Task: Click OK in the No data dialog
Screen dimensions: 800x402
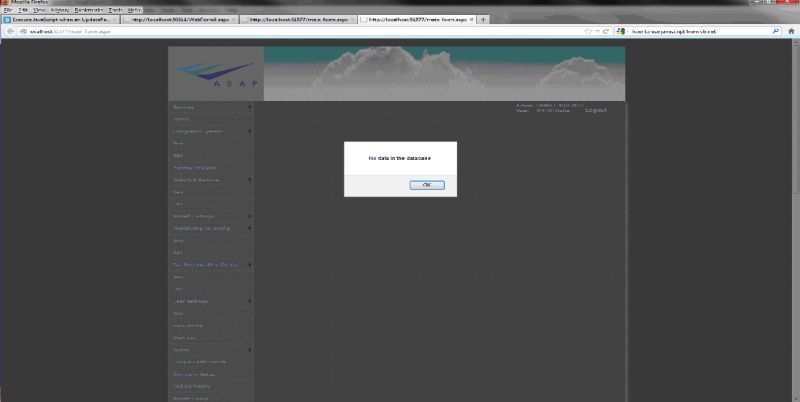Action: (427, 185)
